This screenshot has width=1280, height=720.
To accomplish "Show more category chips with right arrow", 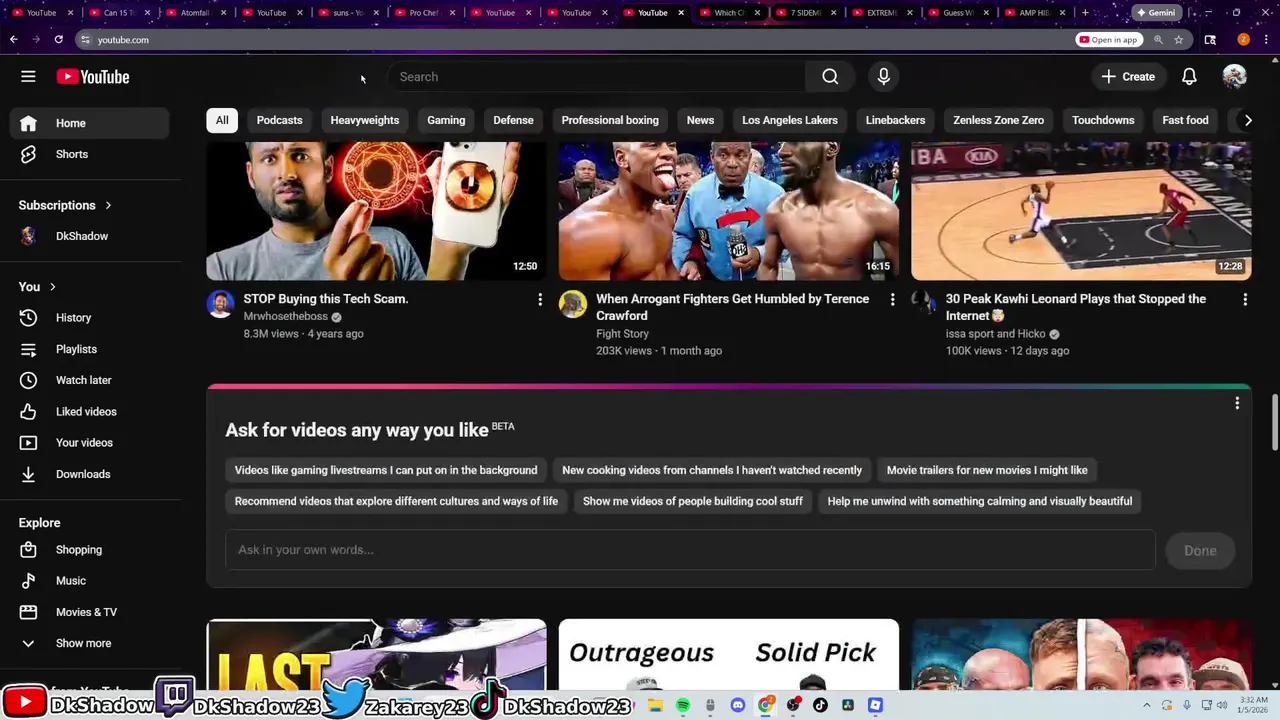I will pos(1247,120).
